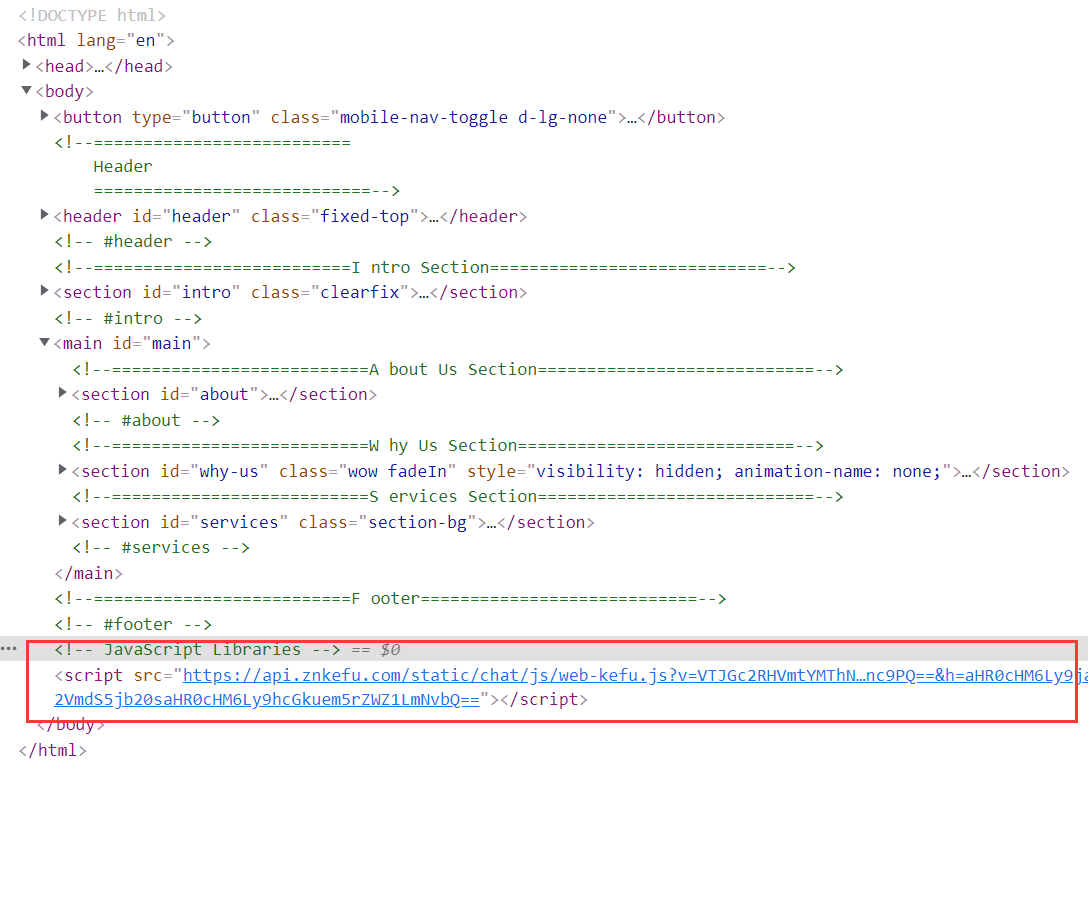Image resolution: width=1088 pixels, height=912 pixels.
Task: Expand the mobile-nav-toggle button node
Action: coord(44,116)
